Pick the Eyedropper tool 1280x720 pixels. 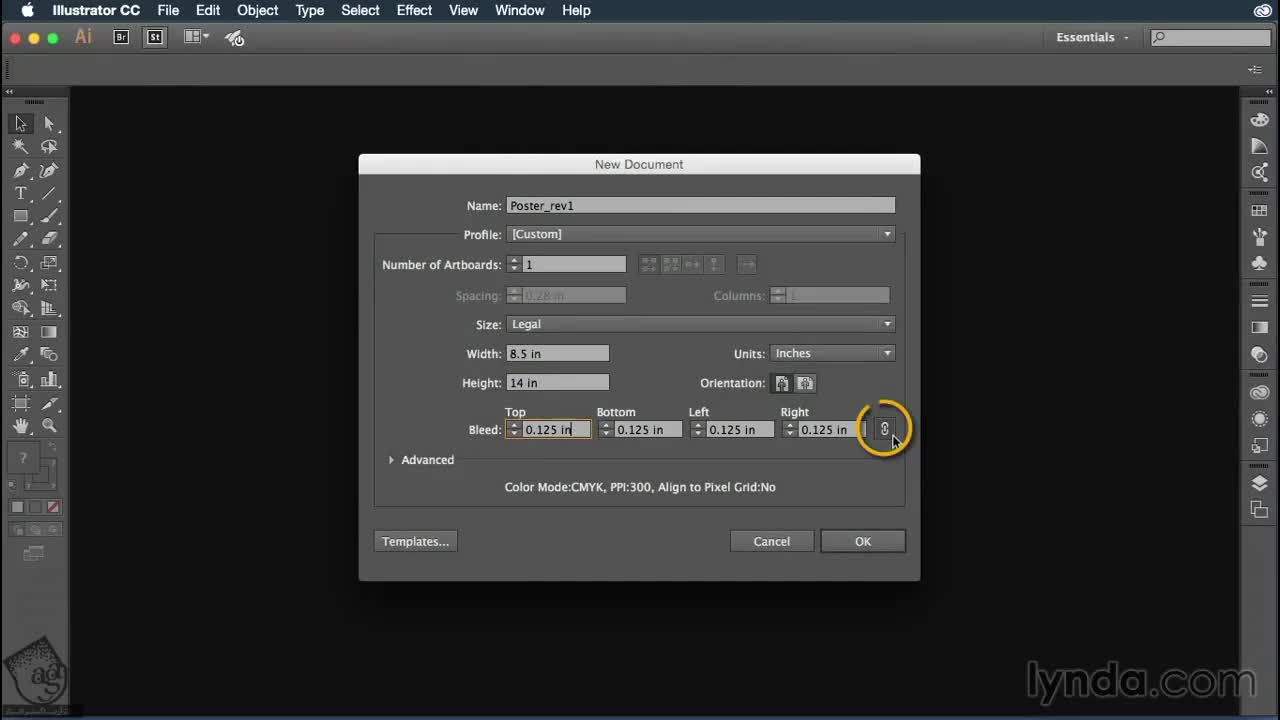(20, 355)
